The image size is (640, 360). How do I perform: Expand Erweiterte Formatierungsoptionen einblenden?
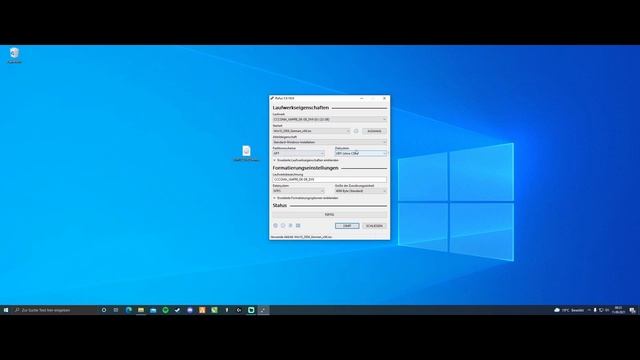[306, 198]
